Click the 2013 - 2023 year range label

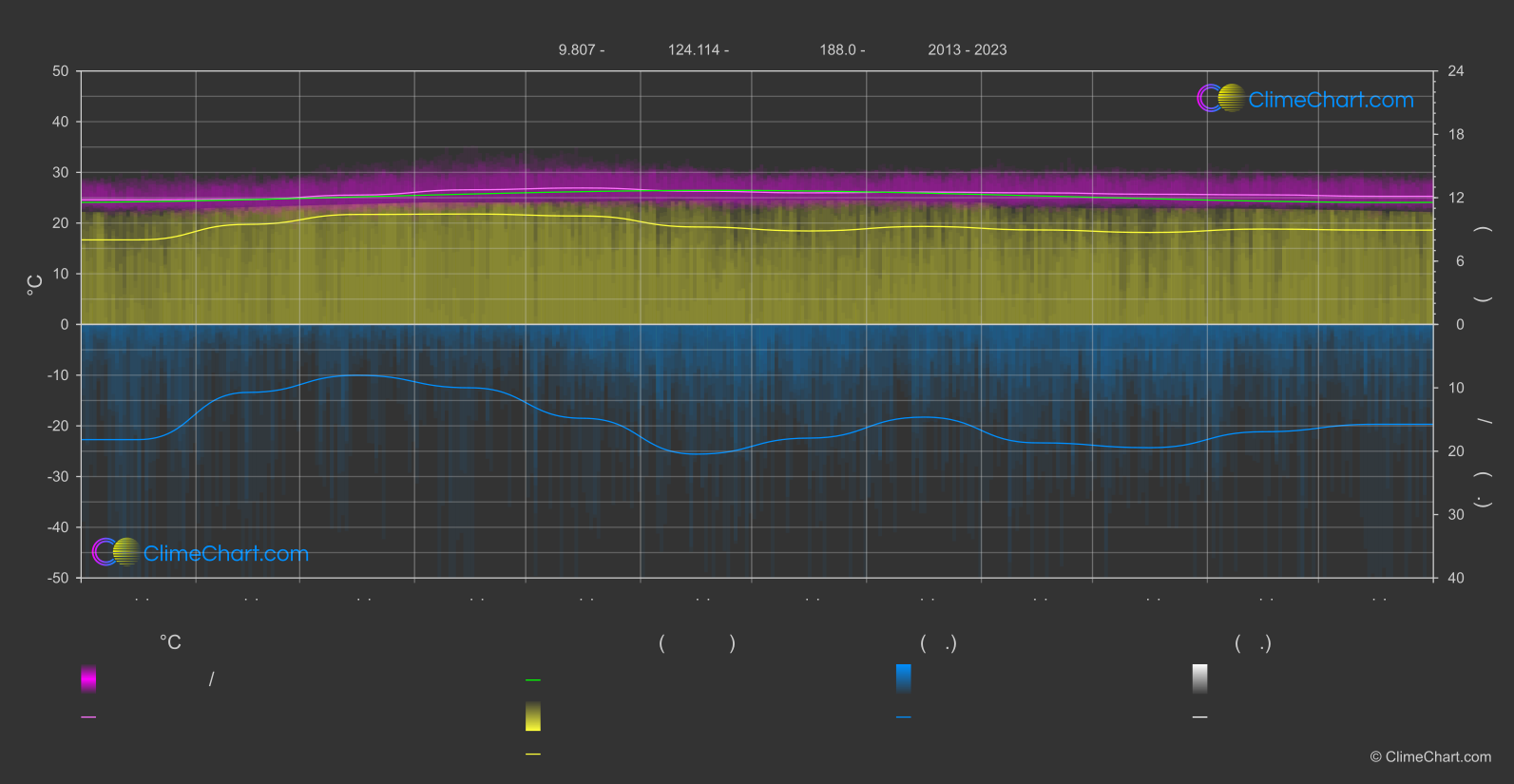click(x=968, y=49)
